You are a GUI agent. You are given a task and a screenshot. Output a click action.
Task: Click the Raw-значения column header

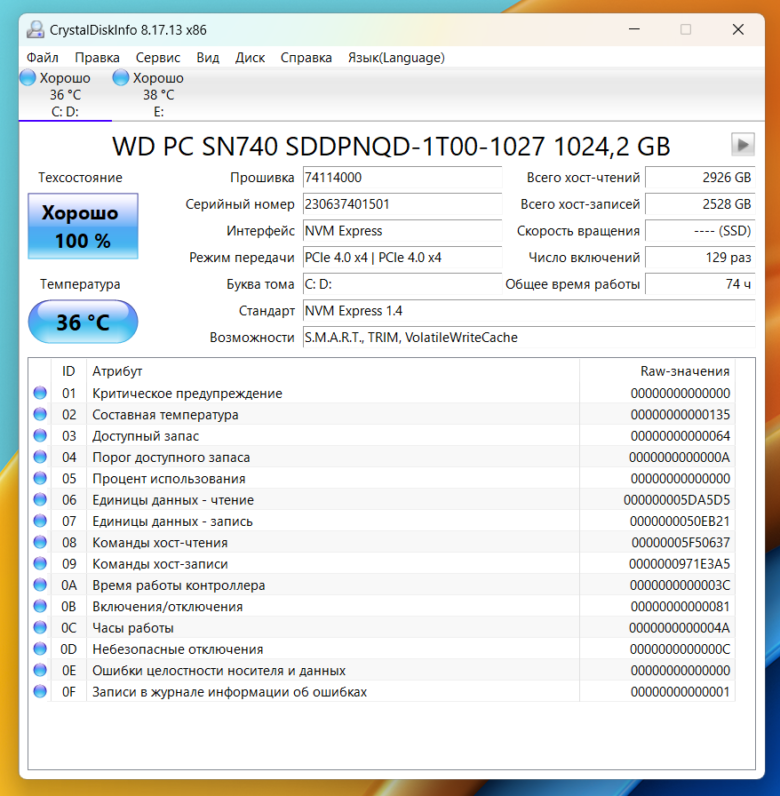(x=657, y=371)
